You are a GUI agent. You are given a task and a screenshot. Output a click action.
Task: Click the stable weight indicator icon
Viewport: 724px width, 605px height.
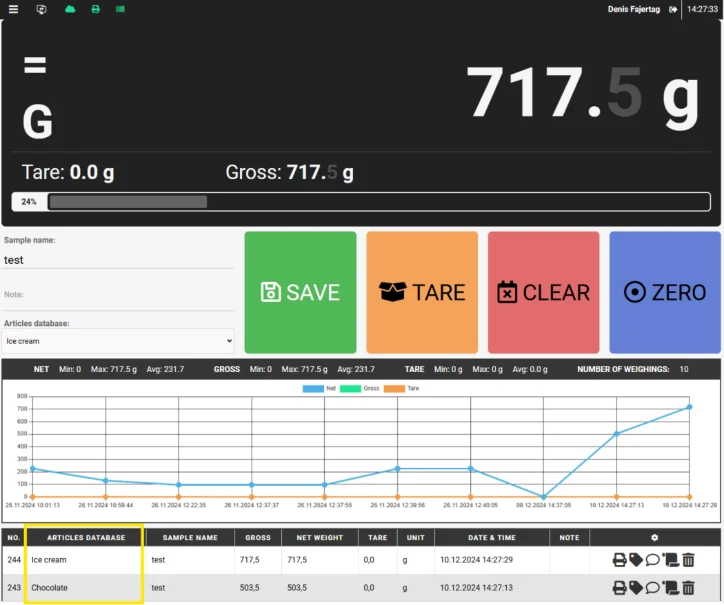point(35,65)
